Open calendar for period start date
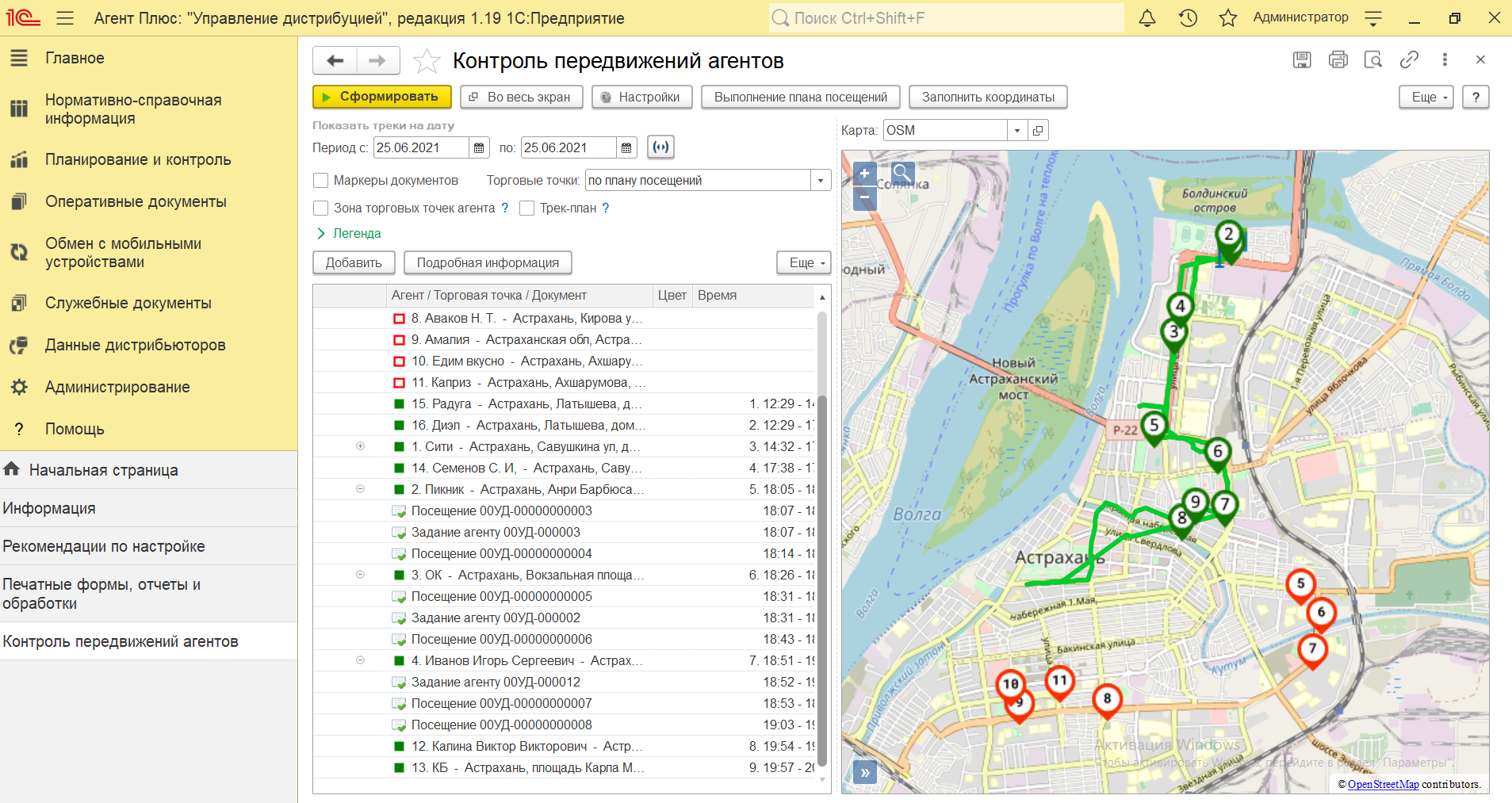This screenshot has height=803, width=1512. pos(479,147)
